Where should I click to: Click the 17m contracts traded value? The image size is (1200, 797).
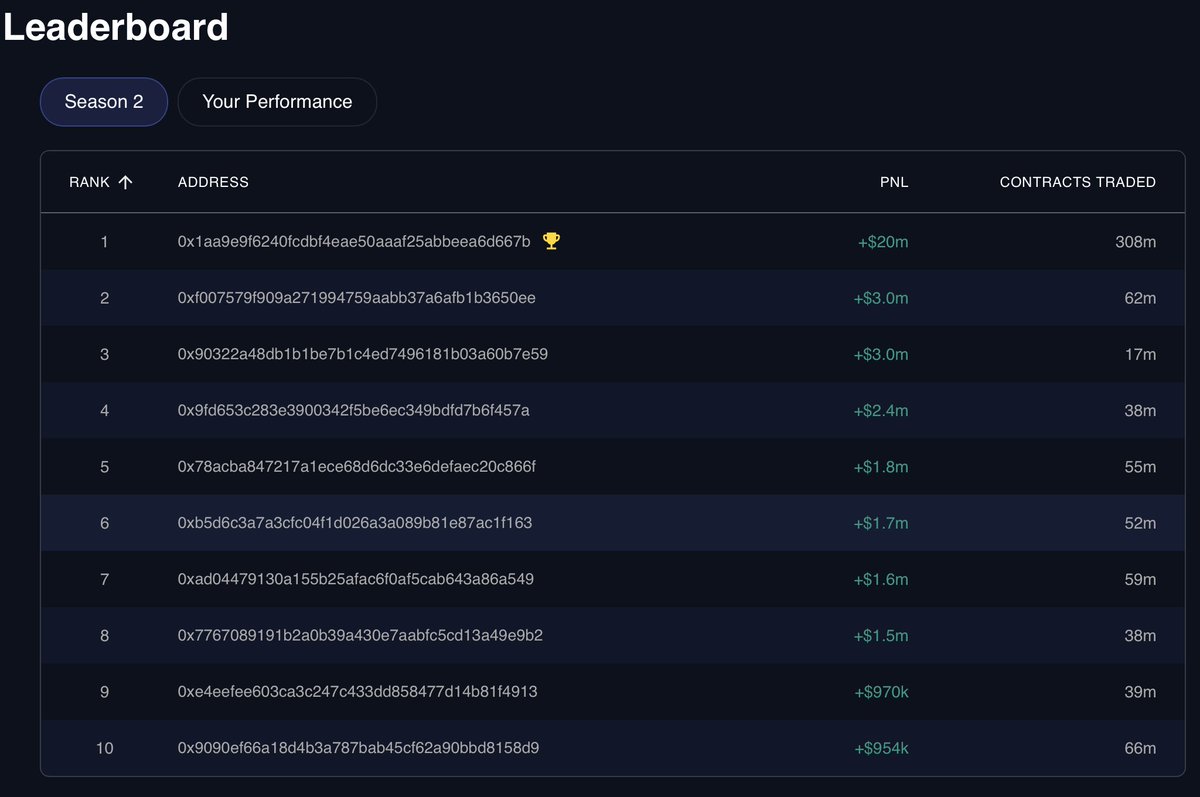pos(1140,354)
